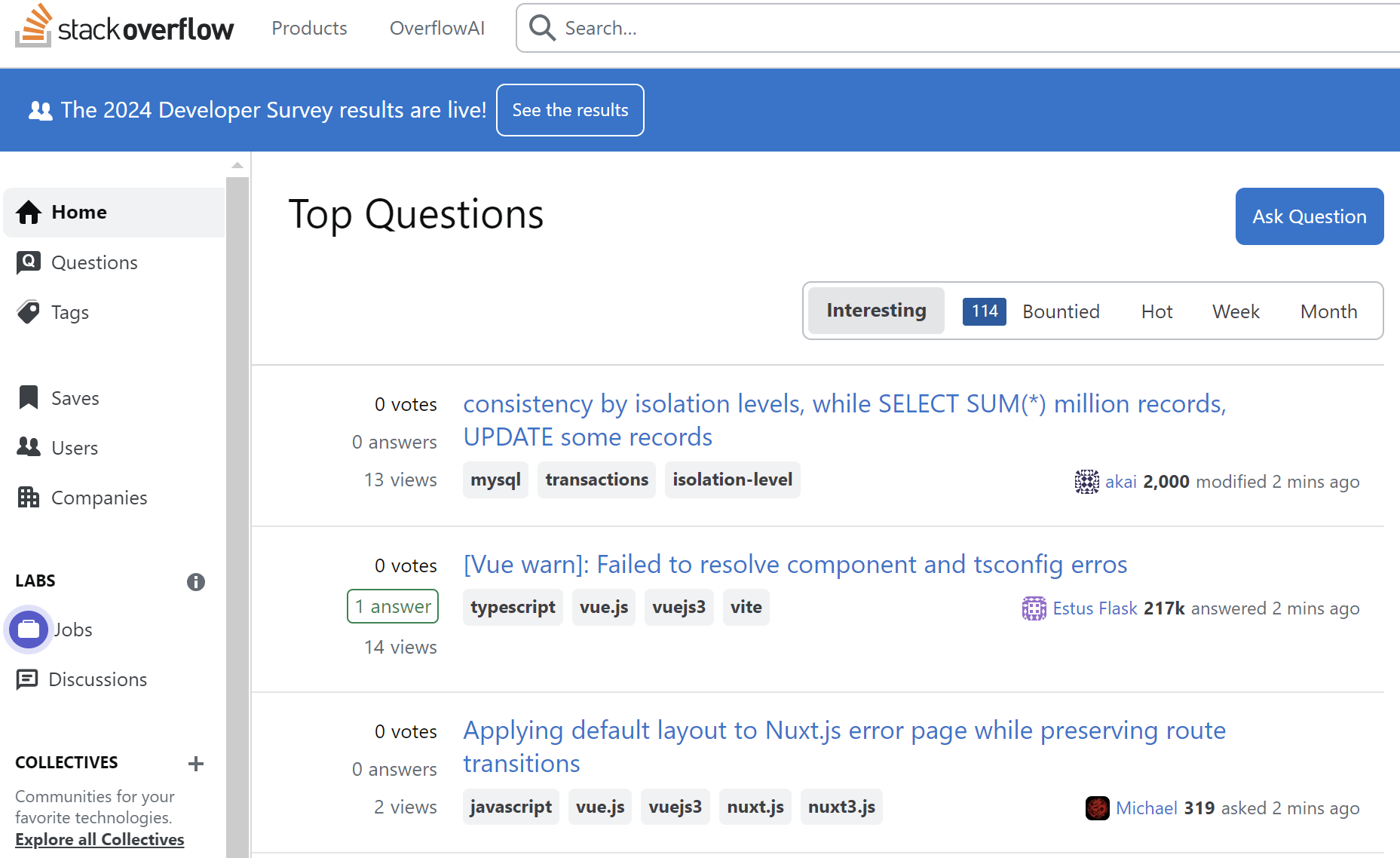This screenshot has width=1400, height=858.
Task: Open the Products menu
Action: click(309, 28)
